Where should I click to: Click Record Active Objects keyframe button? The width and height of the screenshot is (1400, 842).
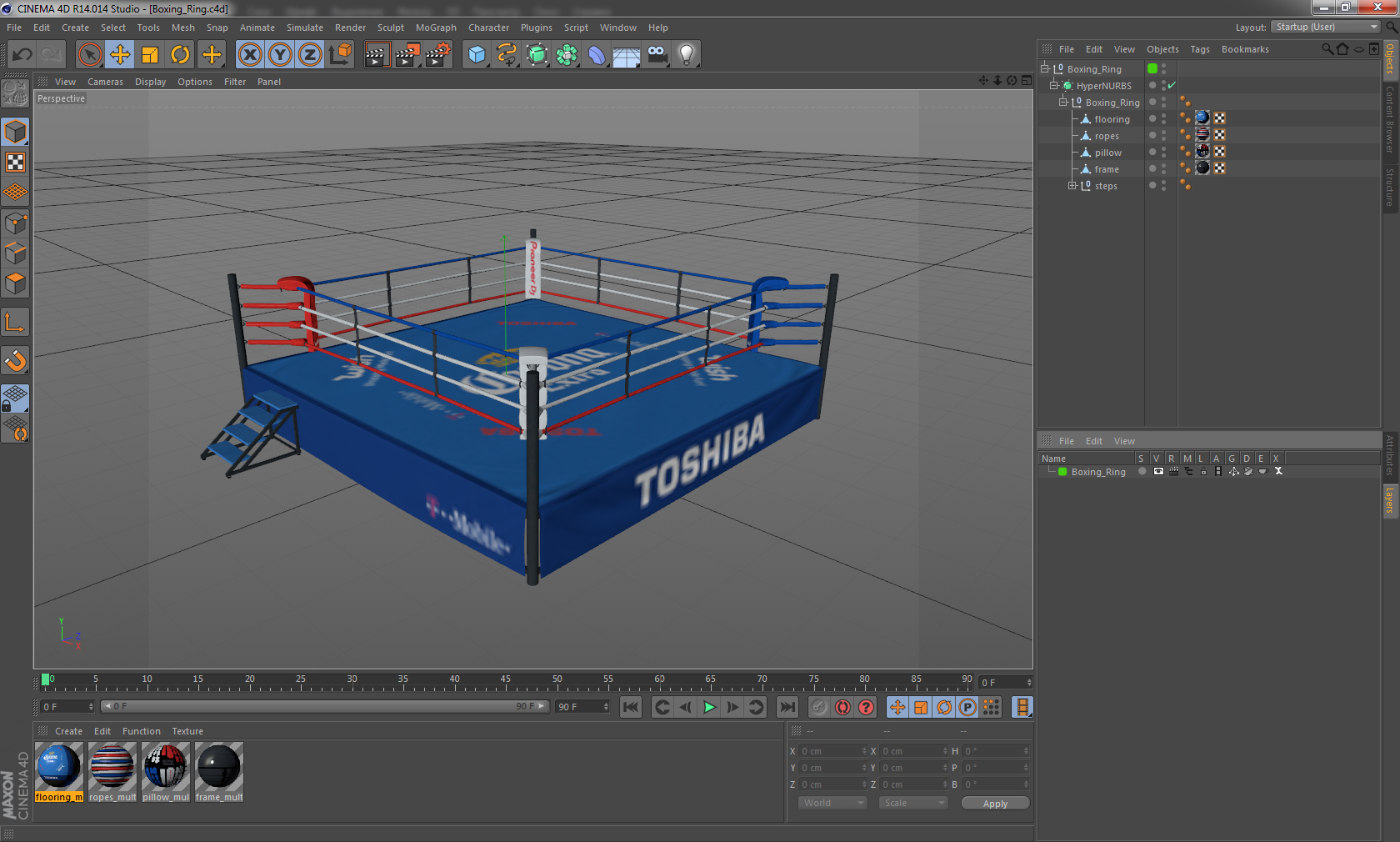point(819,707)
